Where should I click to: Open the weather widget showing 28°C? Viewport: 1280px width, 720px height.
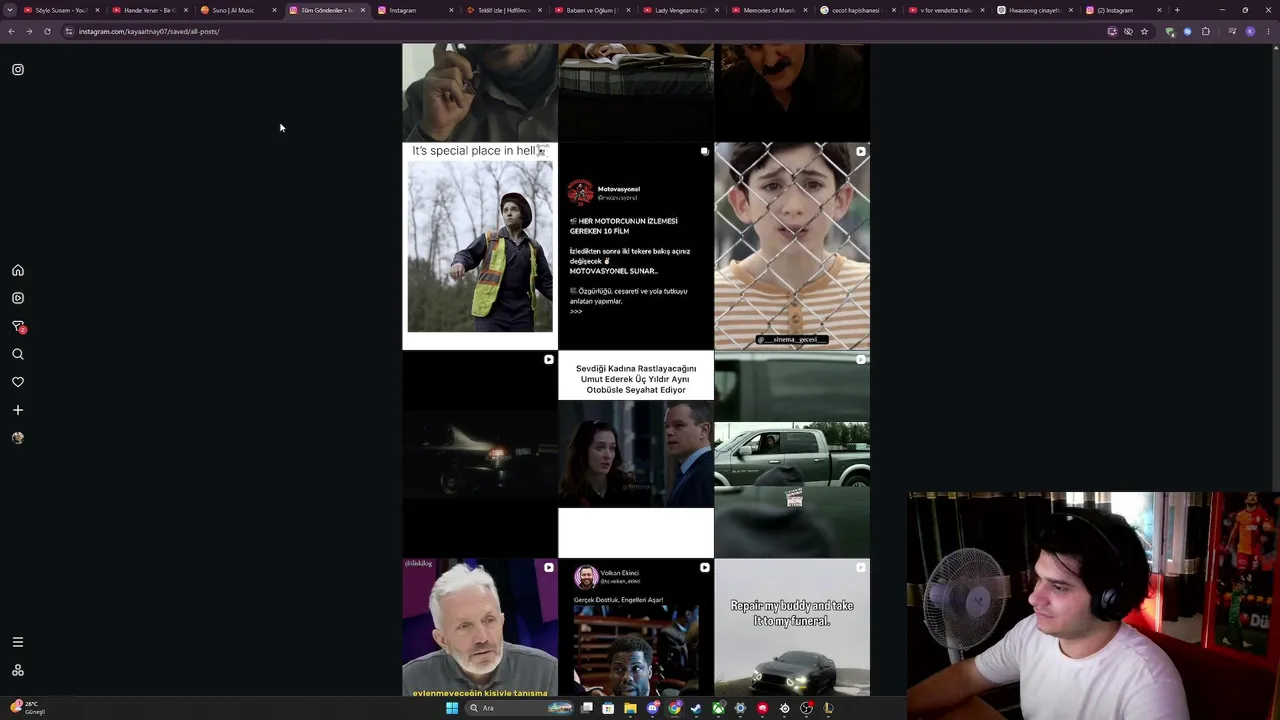point(27,708)
